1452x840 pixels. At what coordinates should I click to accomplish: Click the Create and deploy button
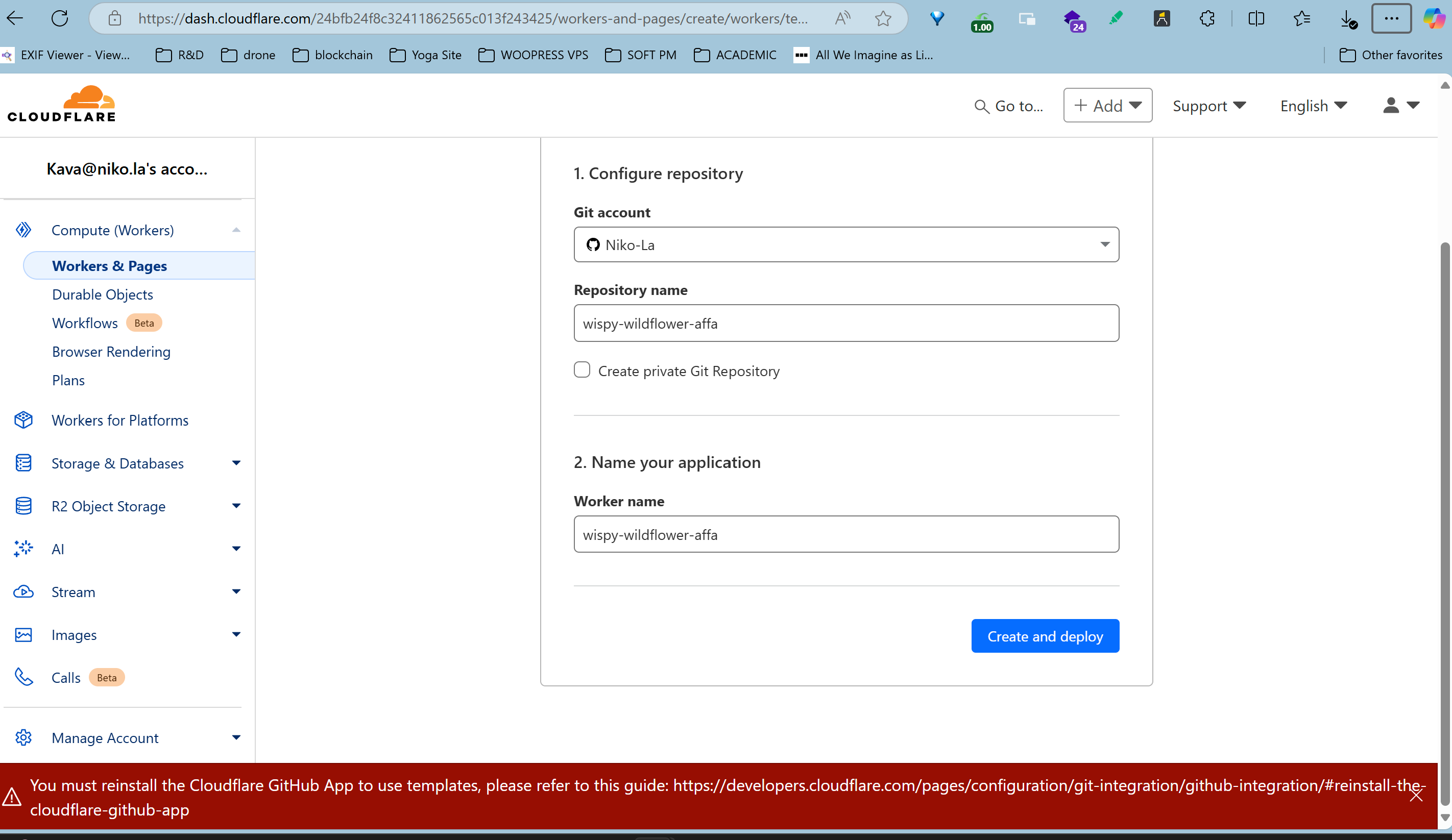(1045, 636)
